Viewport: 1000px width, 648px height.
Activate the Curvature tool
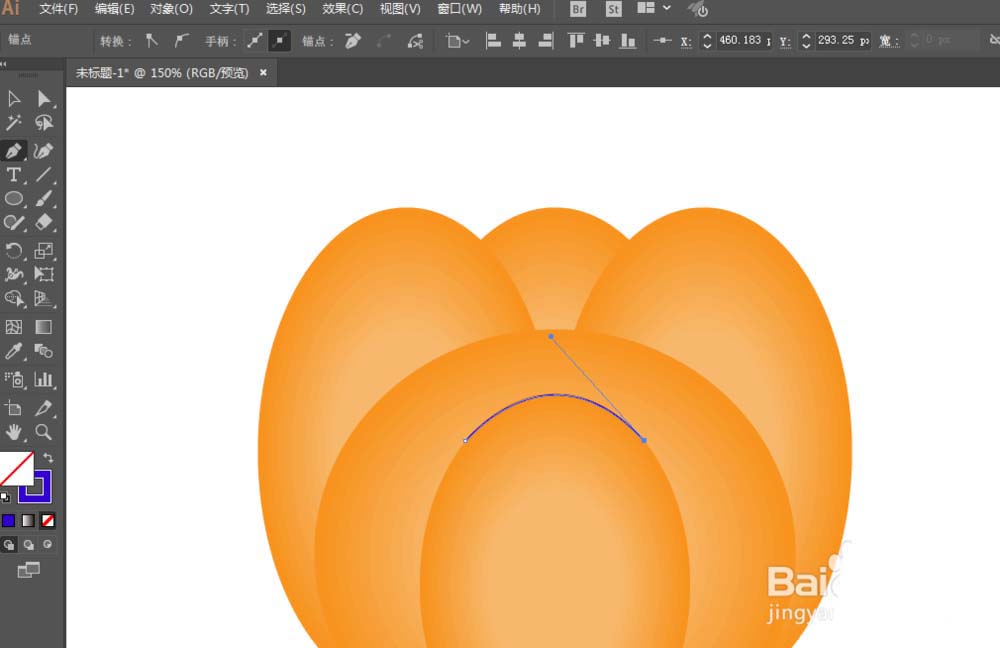43,151
